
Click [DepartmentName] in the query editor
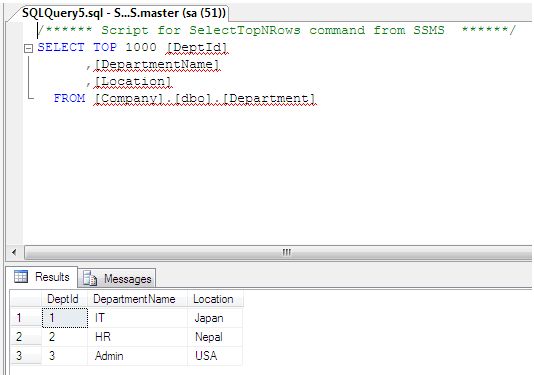coord(157,64)
